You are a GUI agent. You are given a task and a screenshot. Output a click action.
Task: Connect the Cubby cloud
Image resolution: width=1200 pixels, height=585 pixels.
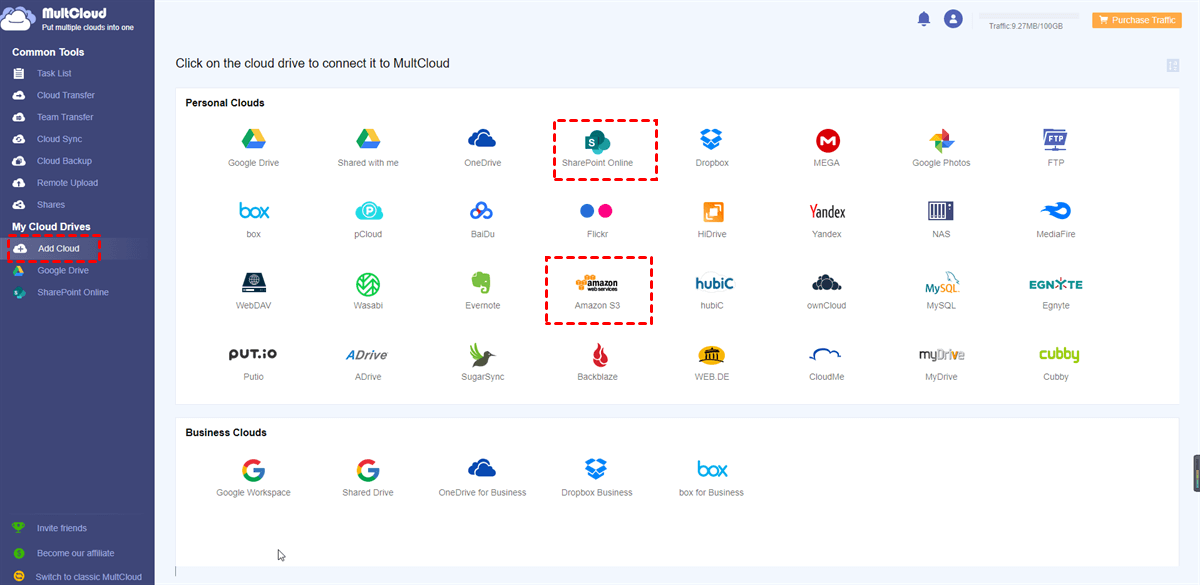pyautogui.click(x=1056, y=363)
